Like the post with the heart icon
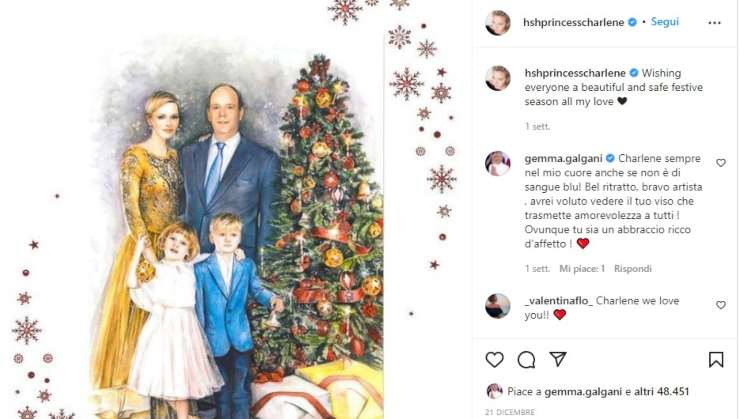This screenshot has width=740, height=419. 495,360
